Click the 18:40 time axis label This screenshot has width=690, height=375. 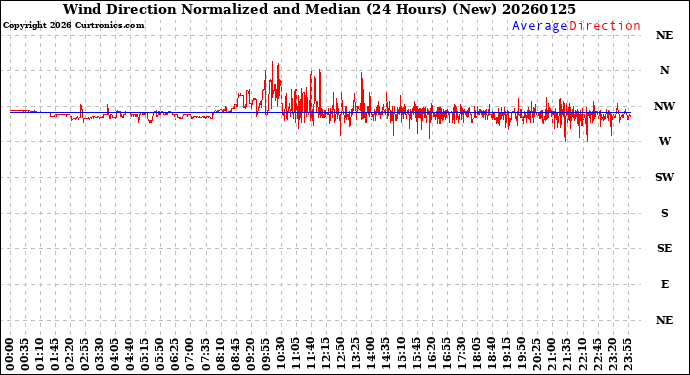coord(491,355)
